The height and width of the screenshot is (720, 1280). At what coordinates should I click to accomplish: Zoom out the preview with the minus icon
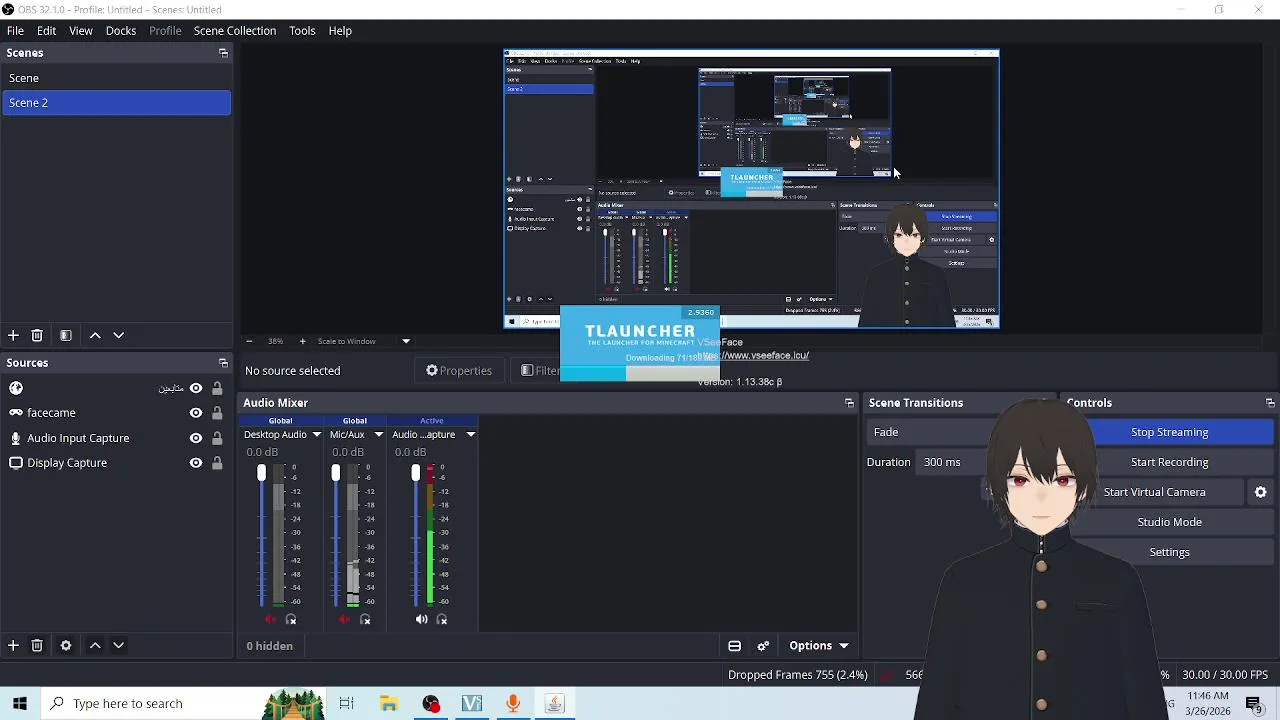pyautogui.click(x=249, y=341)
